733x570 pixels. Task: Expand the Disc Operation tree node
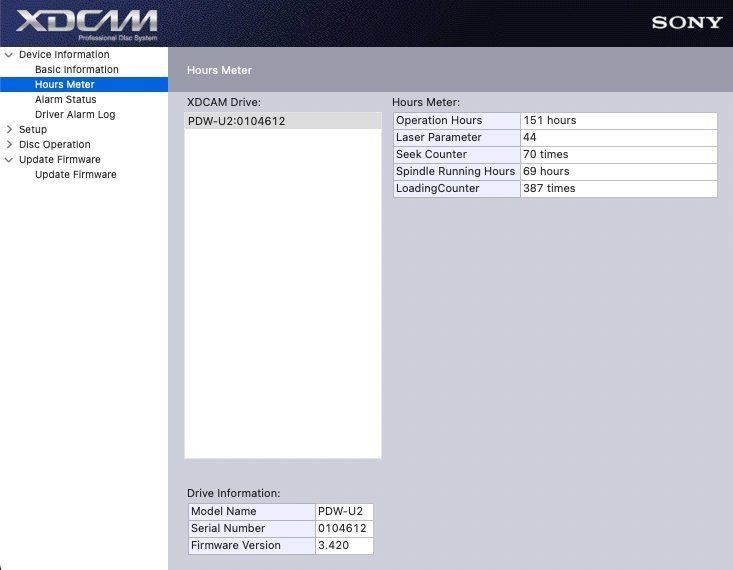pyautogui.click(x=10, y=145)
